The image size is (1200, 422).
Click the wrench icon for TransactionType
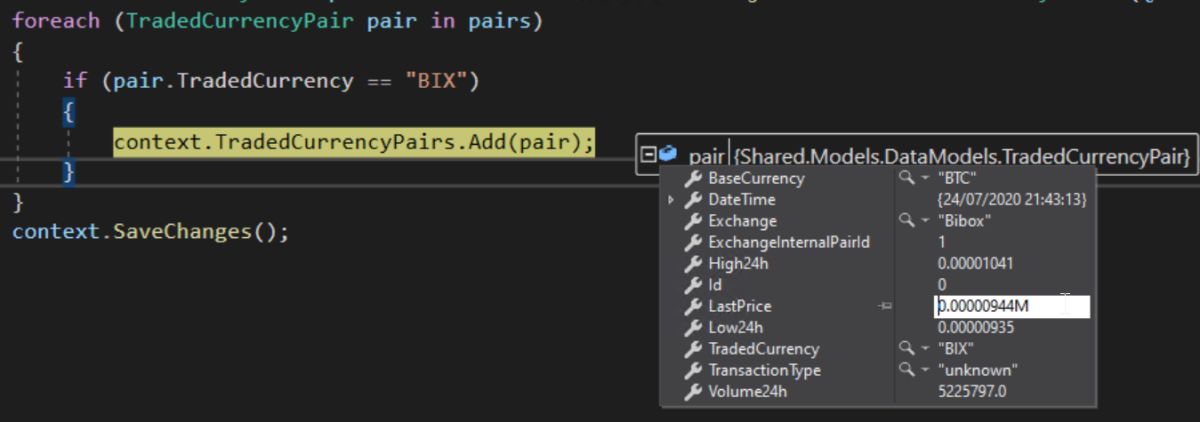point(692,370)
